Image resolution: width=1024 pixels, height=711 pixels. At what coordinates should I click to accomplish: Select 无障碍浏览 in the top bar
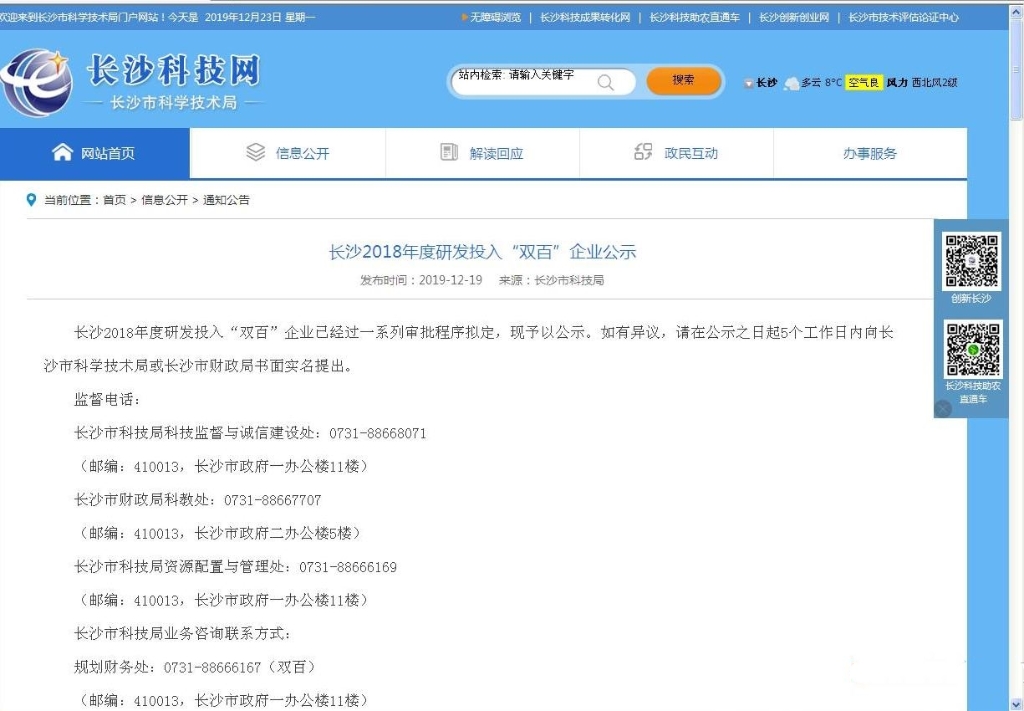tap(497, 16)
